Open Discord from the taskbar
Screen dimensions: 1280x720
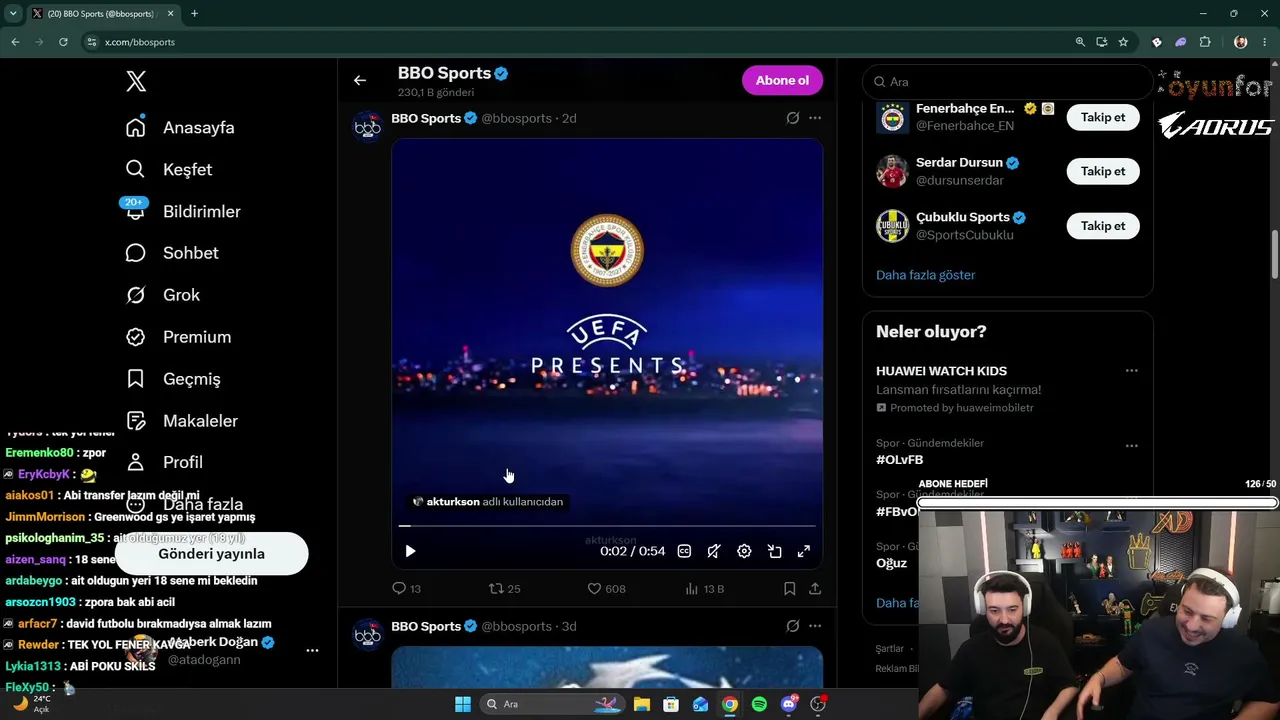(x=789, y=704)
